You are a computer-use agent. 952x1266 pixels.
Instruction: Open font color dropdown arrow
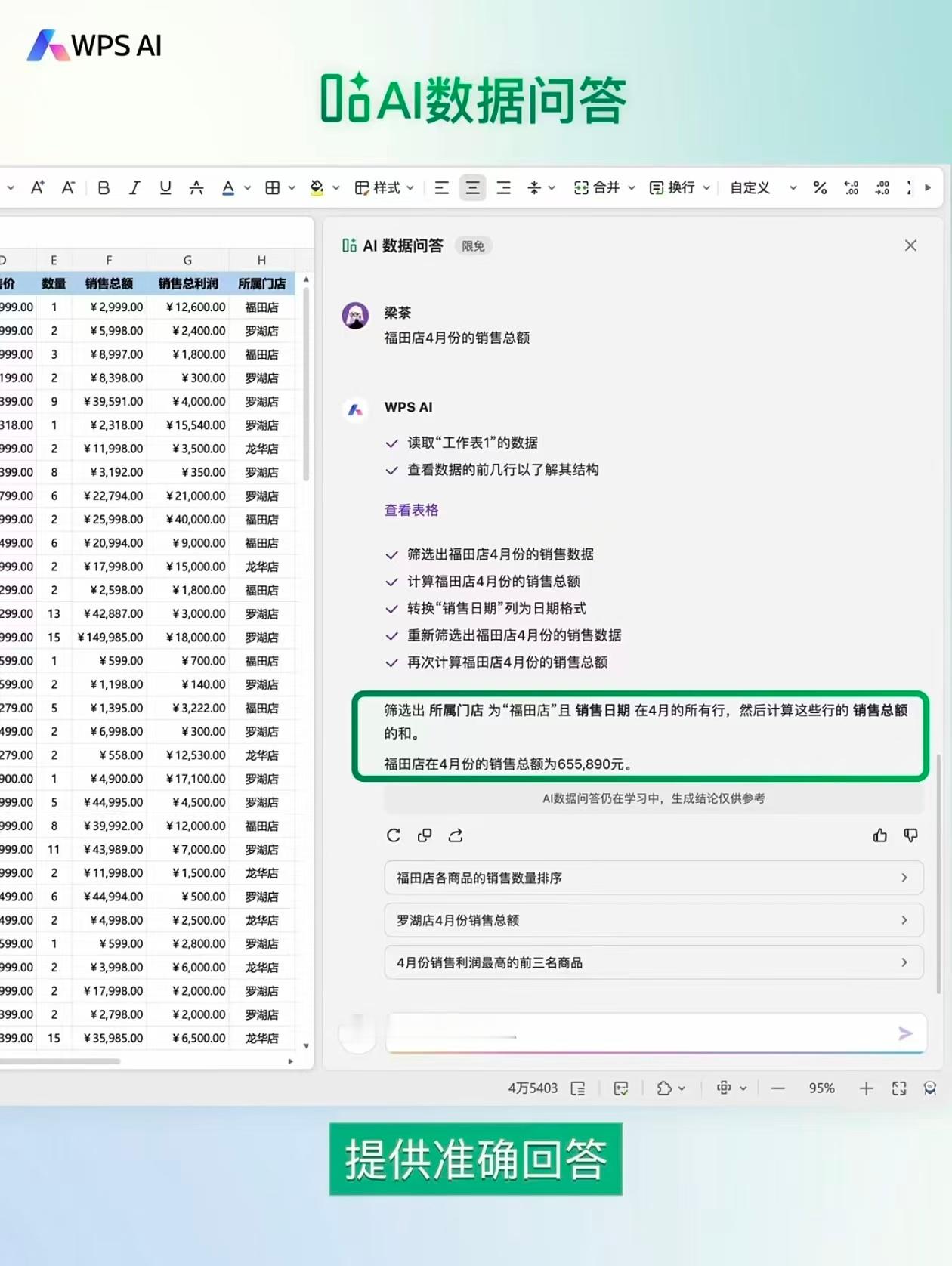[x=247, y=188]
